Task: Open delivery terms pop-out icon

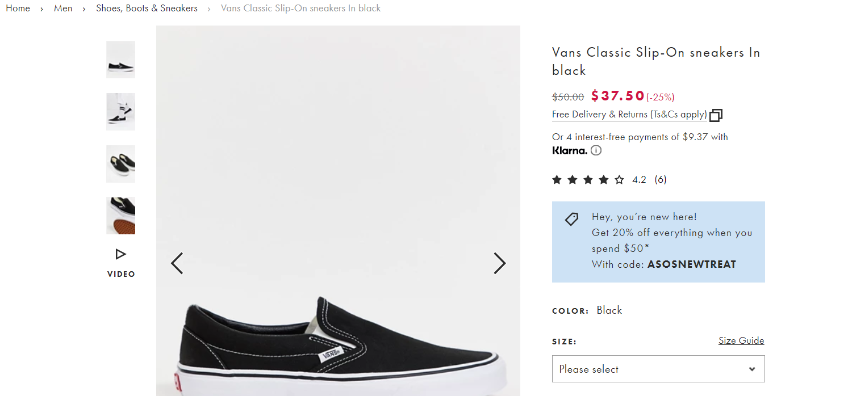Action: (x=716, y=115)
